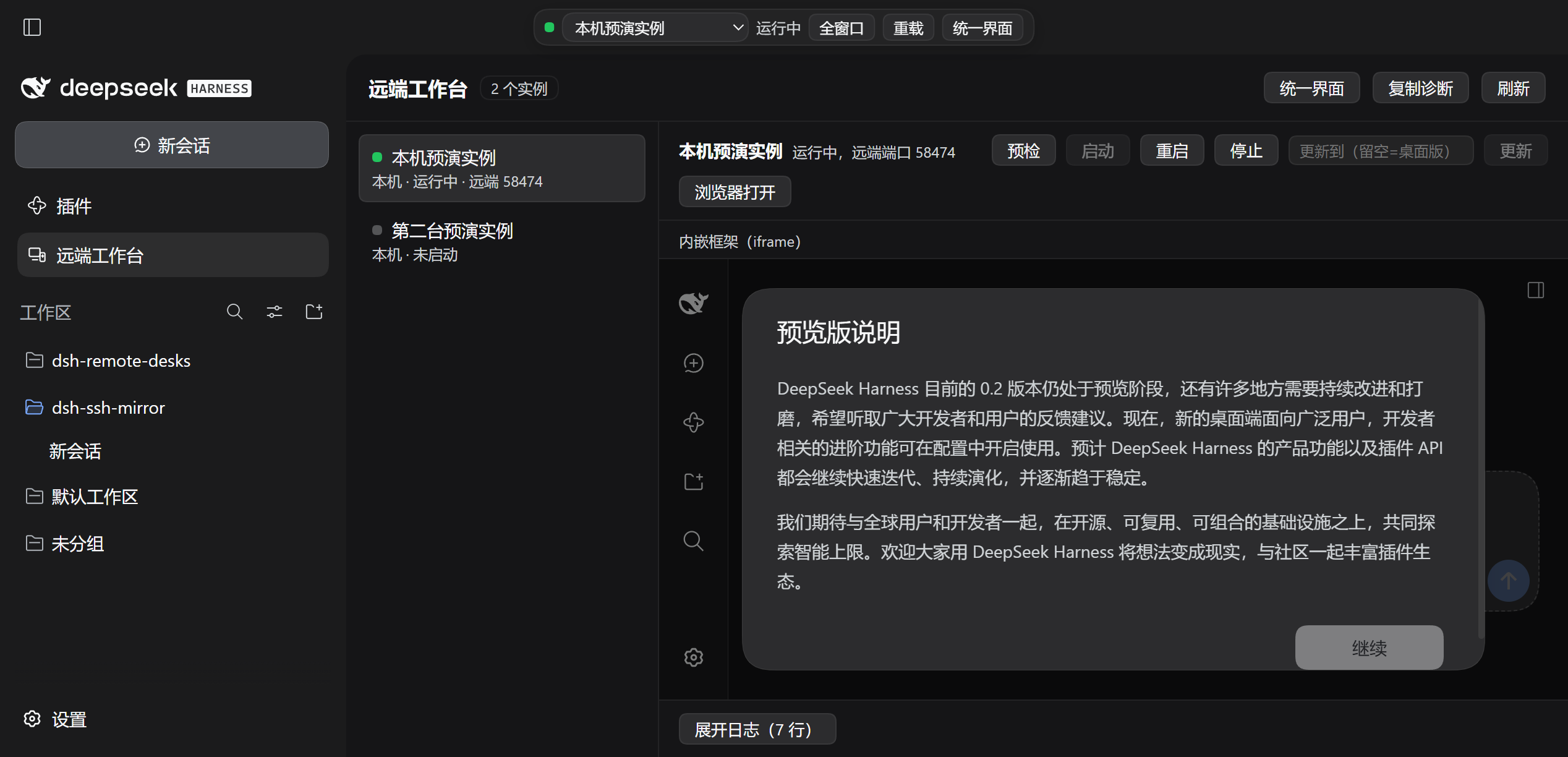Search workspaces with the magnifier icon
1568x757 pixels.
234,312
